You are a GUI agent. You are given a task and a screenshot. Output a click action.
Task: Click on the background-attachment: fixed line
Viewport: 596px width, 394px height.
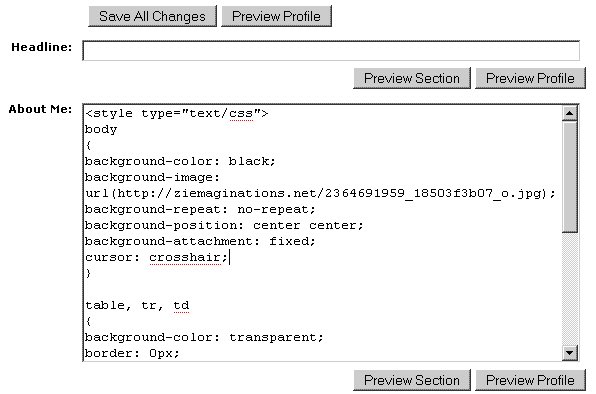tap(200, 241)
